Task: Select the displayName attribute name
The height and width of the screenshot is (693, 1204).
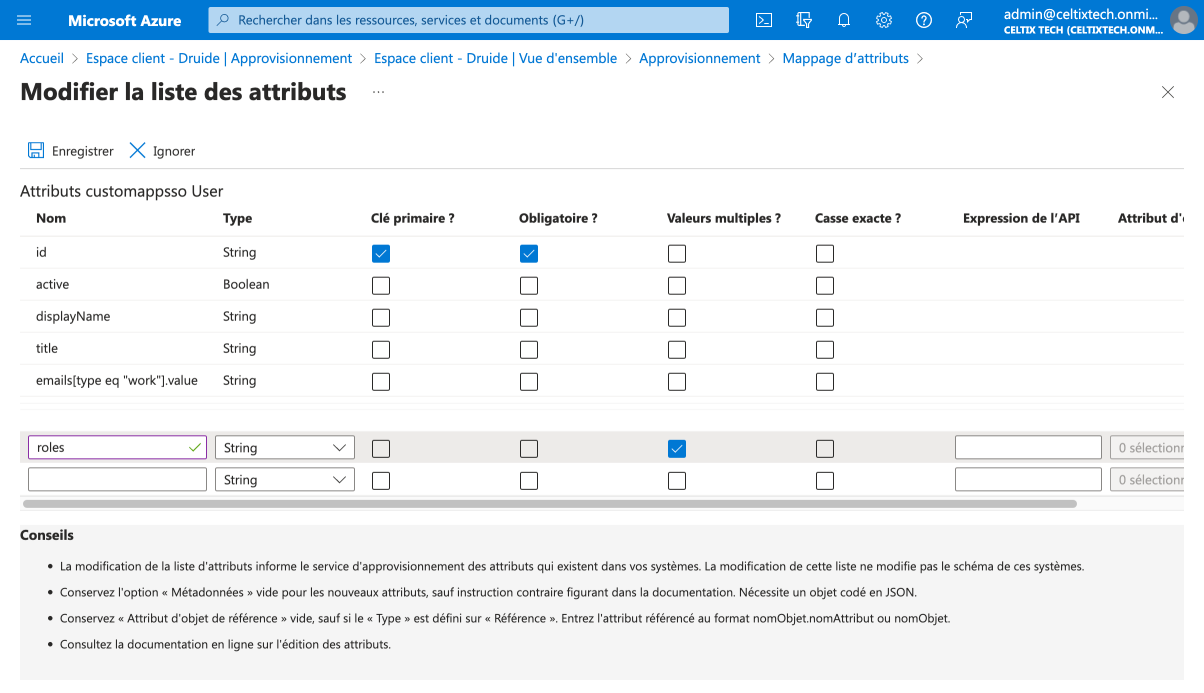Action: click(73, 316)
